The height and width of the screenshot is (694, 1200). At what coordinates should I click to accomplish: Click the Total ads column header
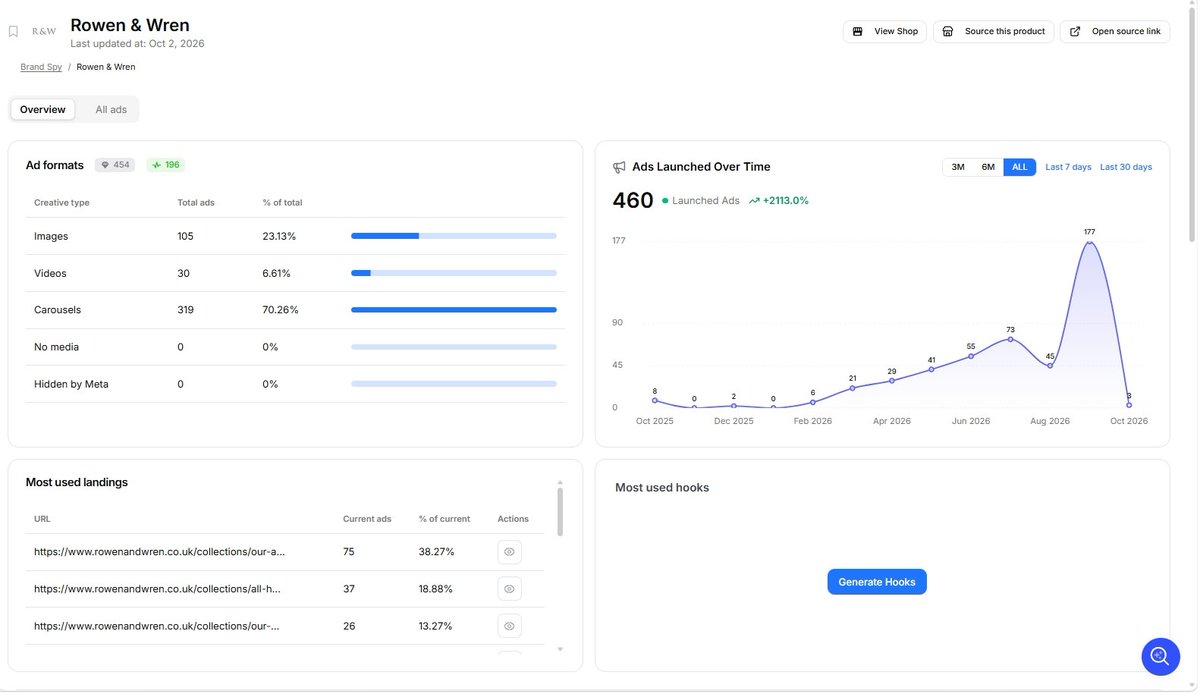(196, 203)
